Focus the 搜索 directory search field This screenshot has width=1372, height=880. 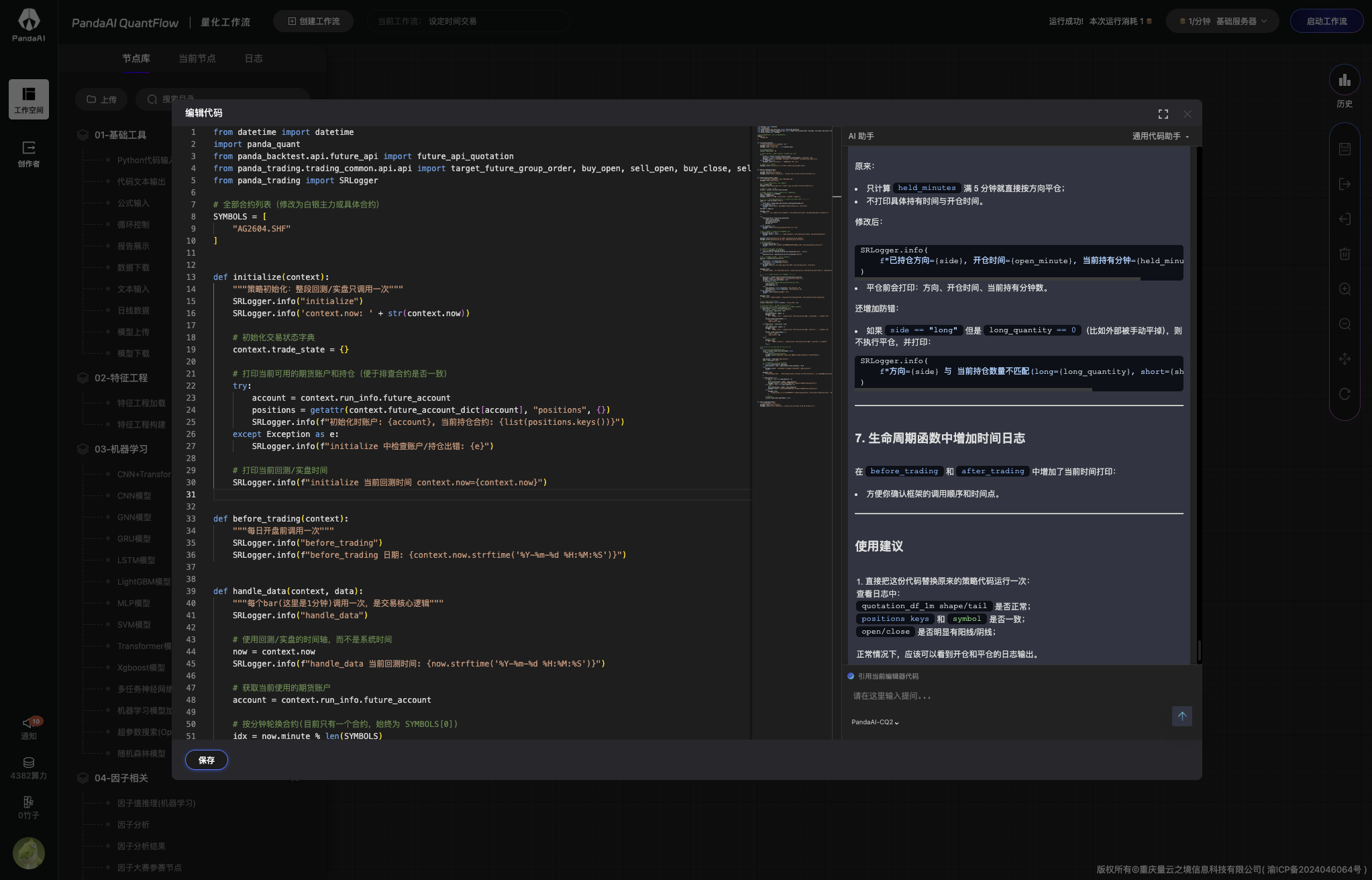pyautogui.click(x=222, y=99)
